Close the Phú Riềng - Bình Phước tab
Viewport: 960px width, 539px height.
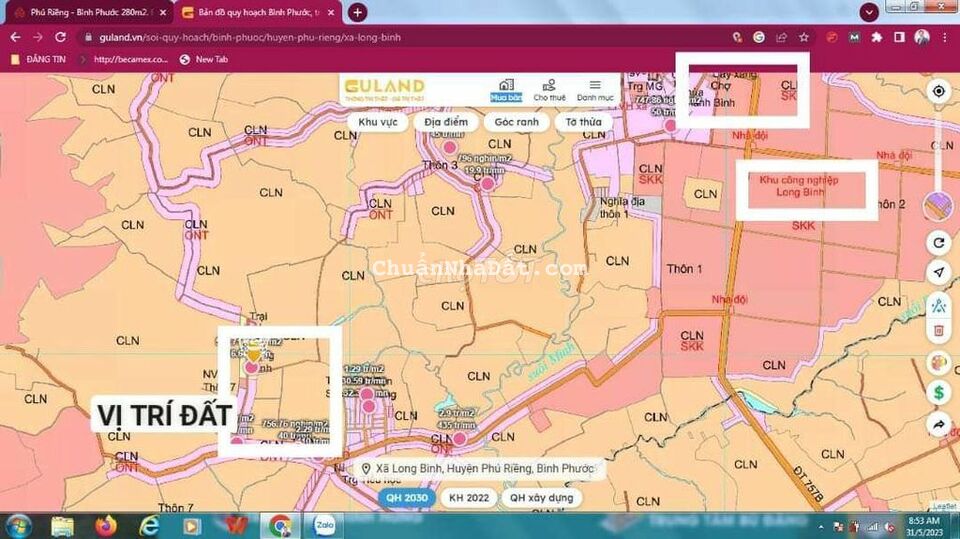tap(163, 12)
